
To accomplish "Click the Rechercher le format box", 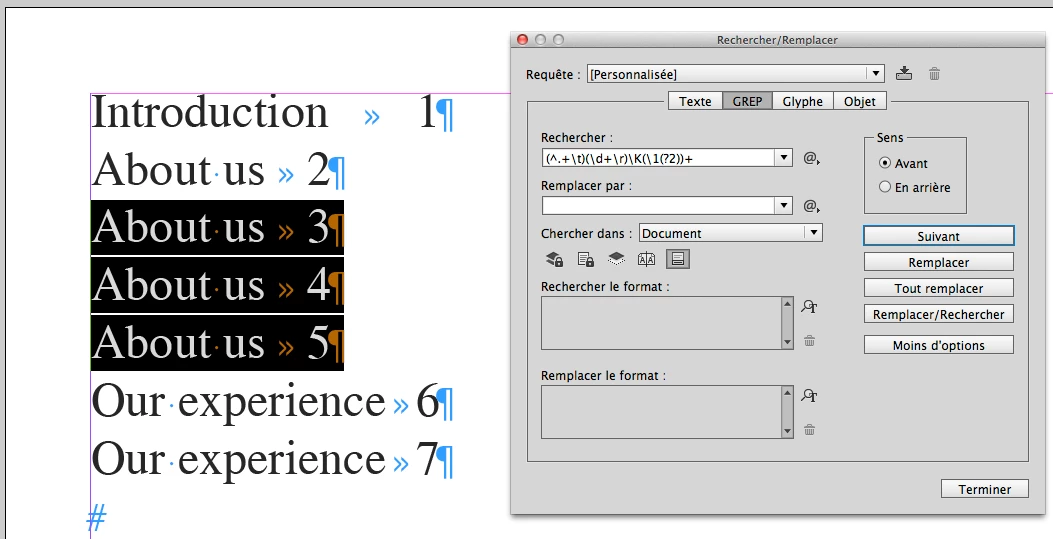I will [661, 323].
